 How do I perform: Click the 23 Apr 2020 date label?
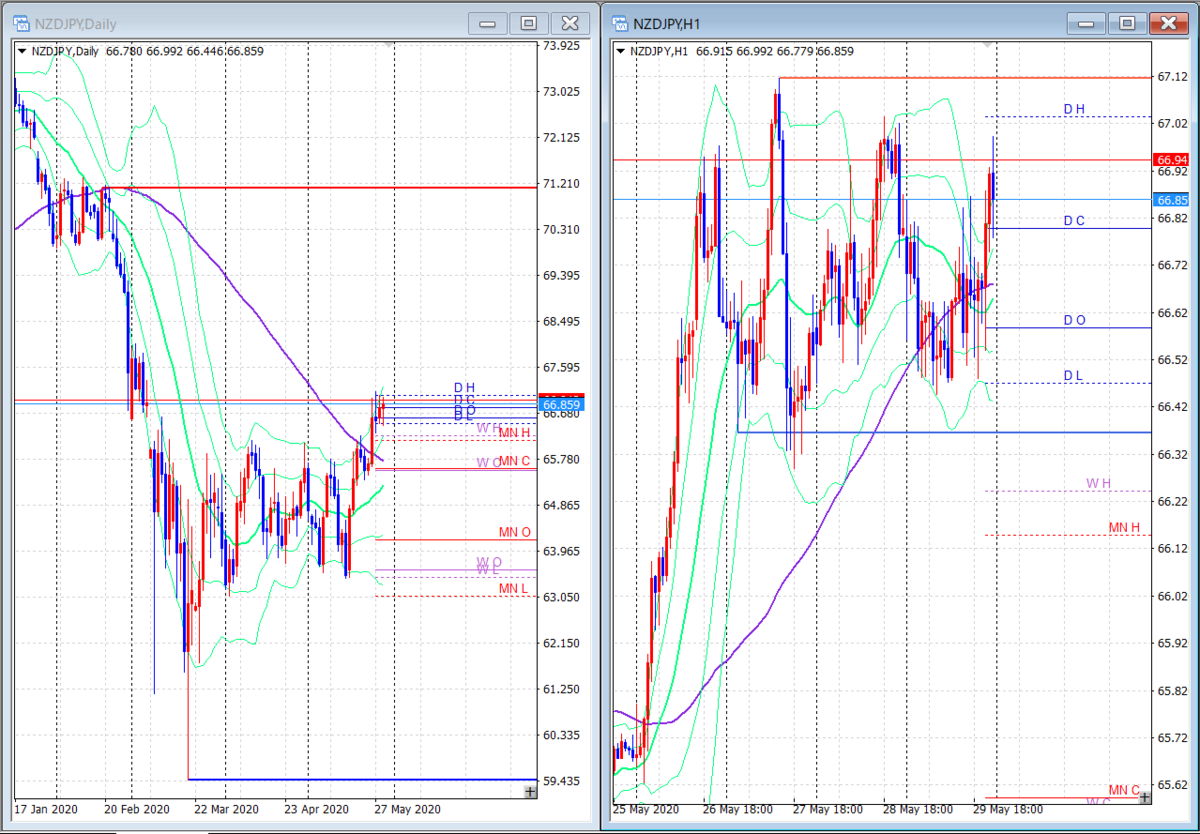click(316, 809)
